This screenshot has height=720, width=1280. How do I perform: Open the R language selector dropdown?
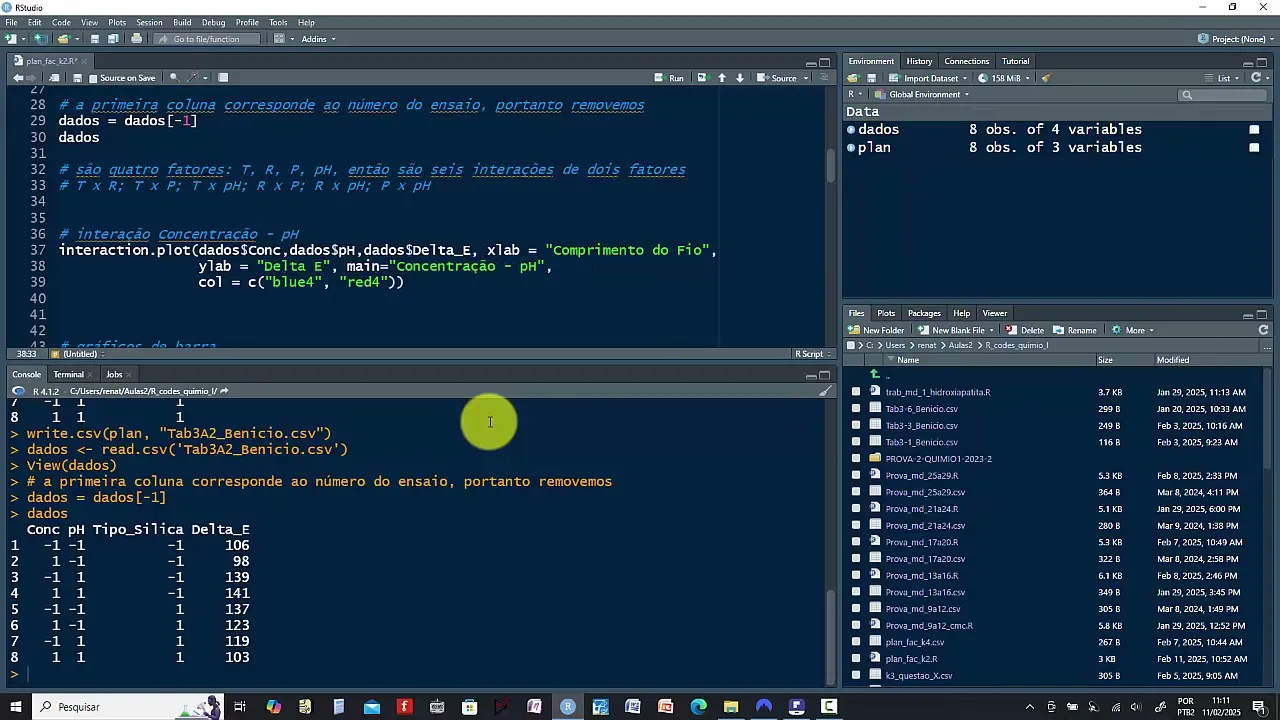coord(857,95)
